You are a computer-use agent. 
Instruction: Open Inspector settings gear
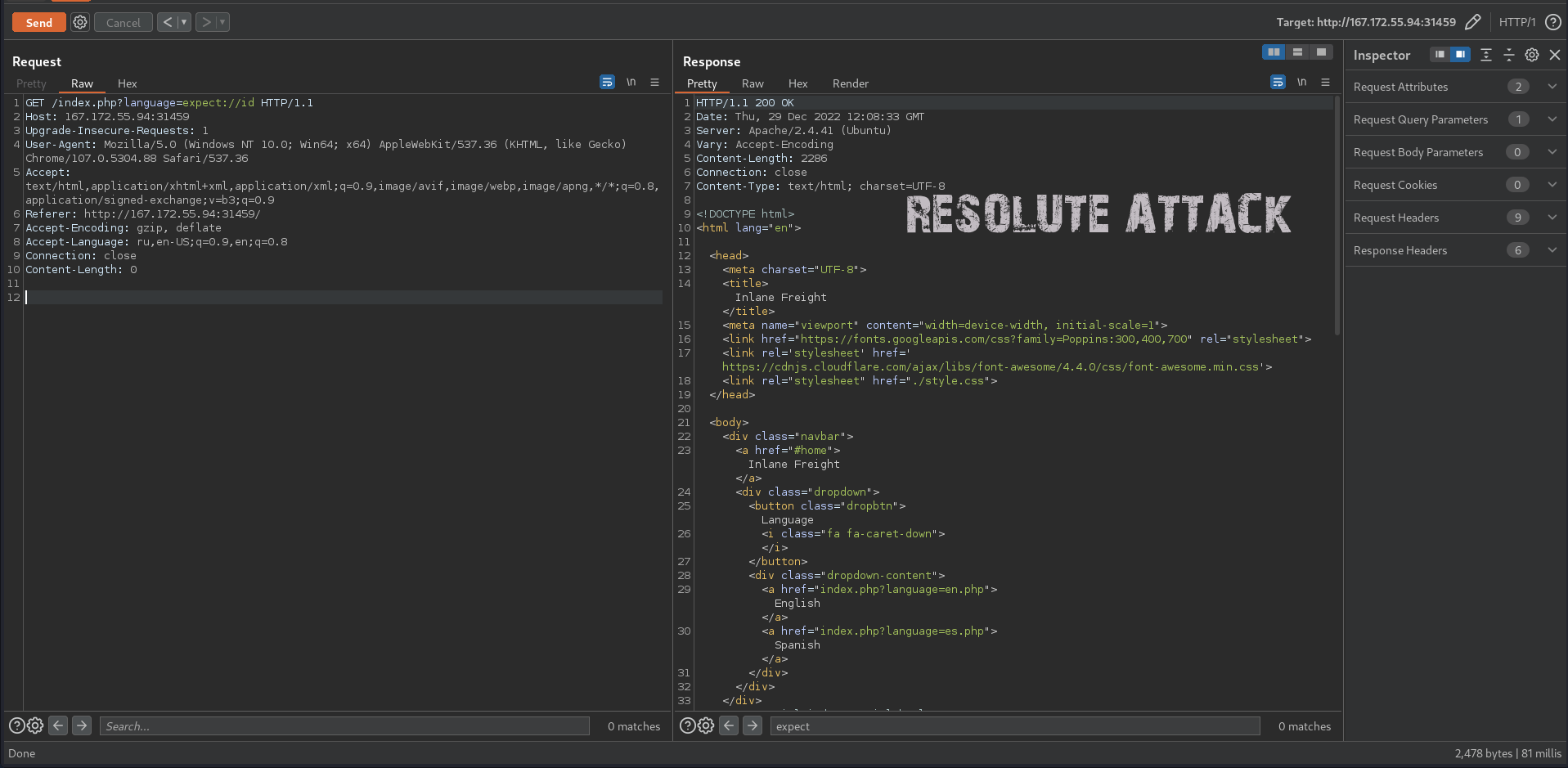pos(1531,55)
